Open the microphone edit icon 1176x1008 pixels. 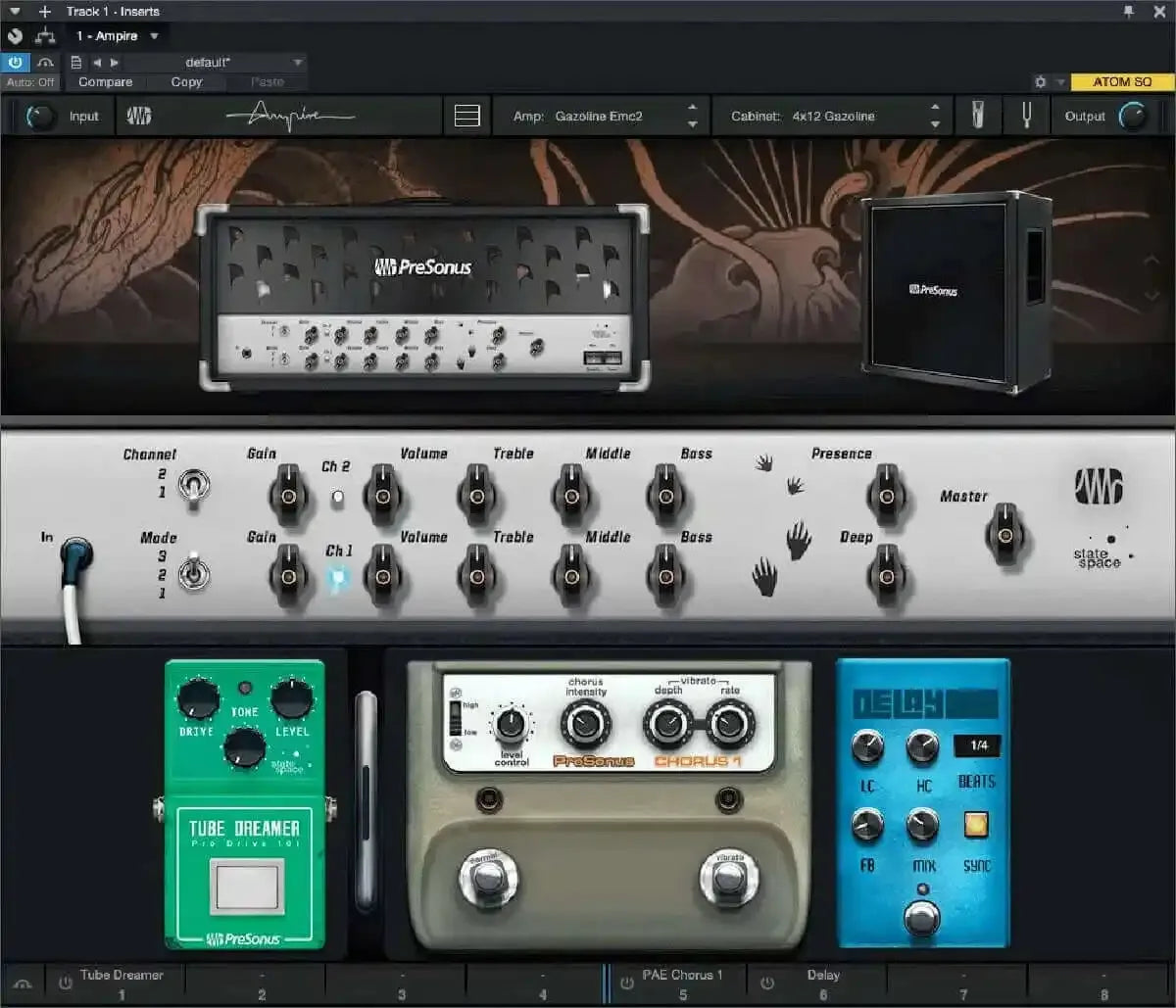click(x=978, y=116)
